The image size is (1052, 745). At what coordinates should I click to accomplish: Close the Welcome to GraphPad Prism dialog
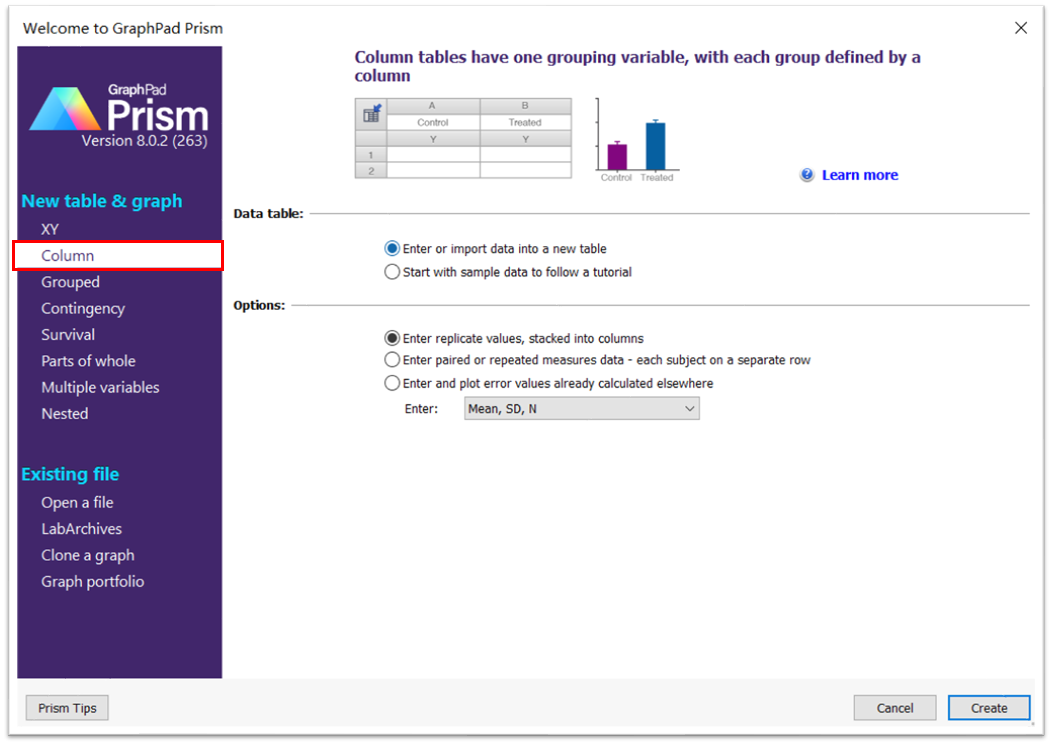(1020, 28)
